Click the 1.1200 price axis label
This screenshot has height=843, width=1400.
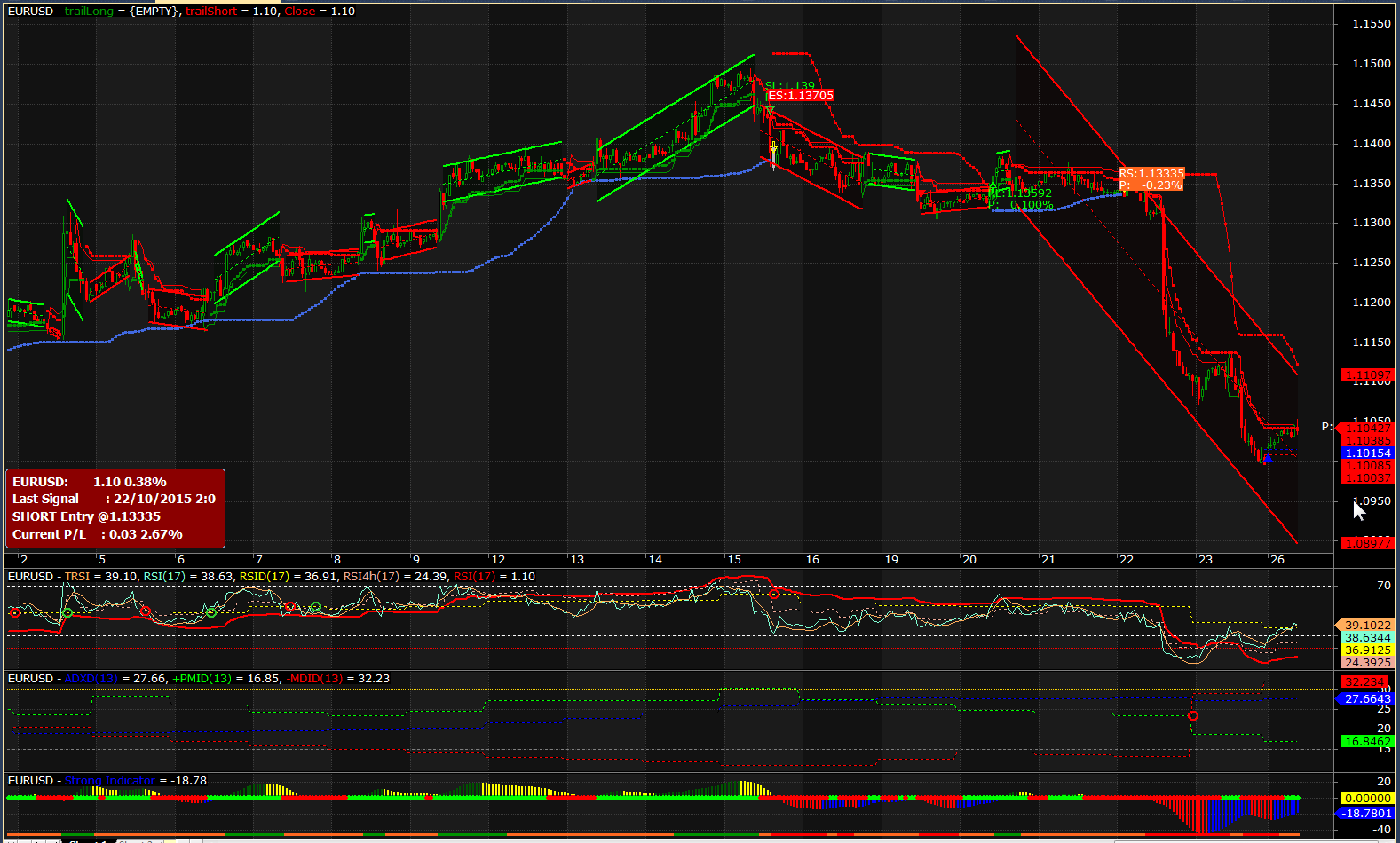pyautogui.click(x=1372, y=303)
